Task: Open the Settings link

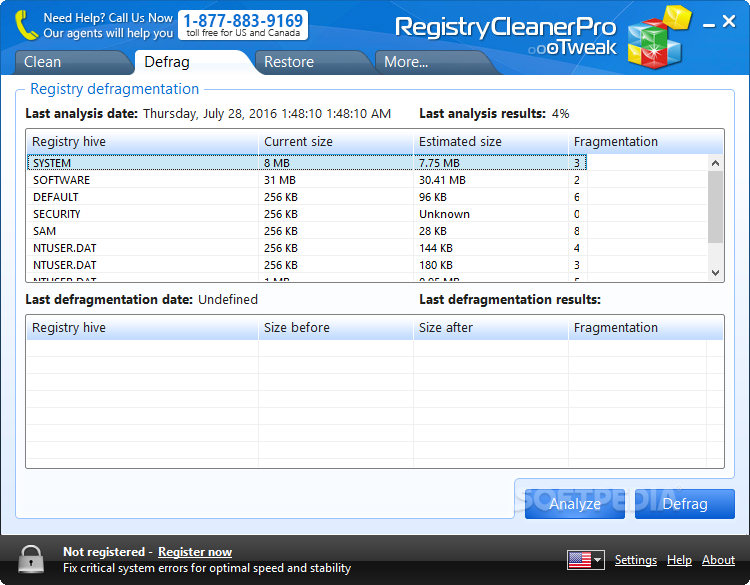Action: [635, 560]
